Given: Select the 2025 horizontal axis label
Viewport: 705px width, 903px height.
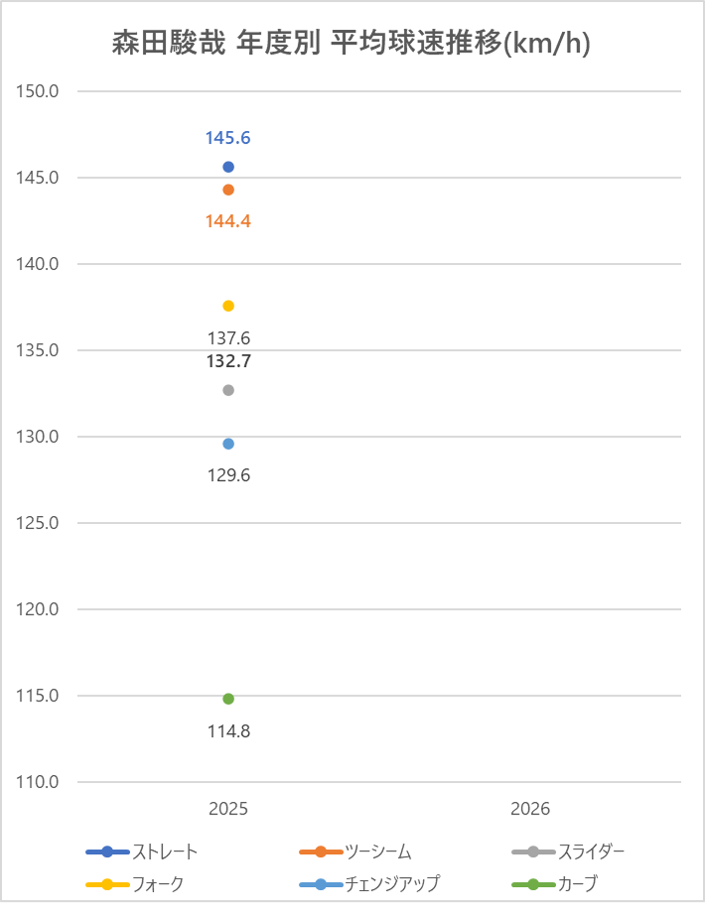Looking at the screenshot, I should [228, 809].
